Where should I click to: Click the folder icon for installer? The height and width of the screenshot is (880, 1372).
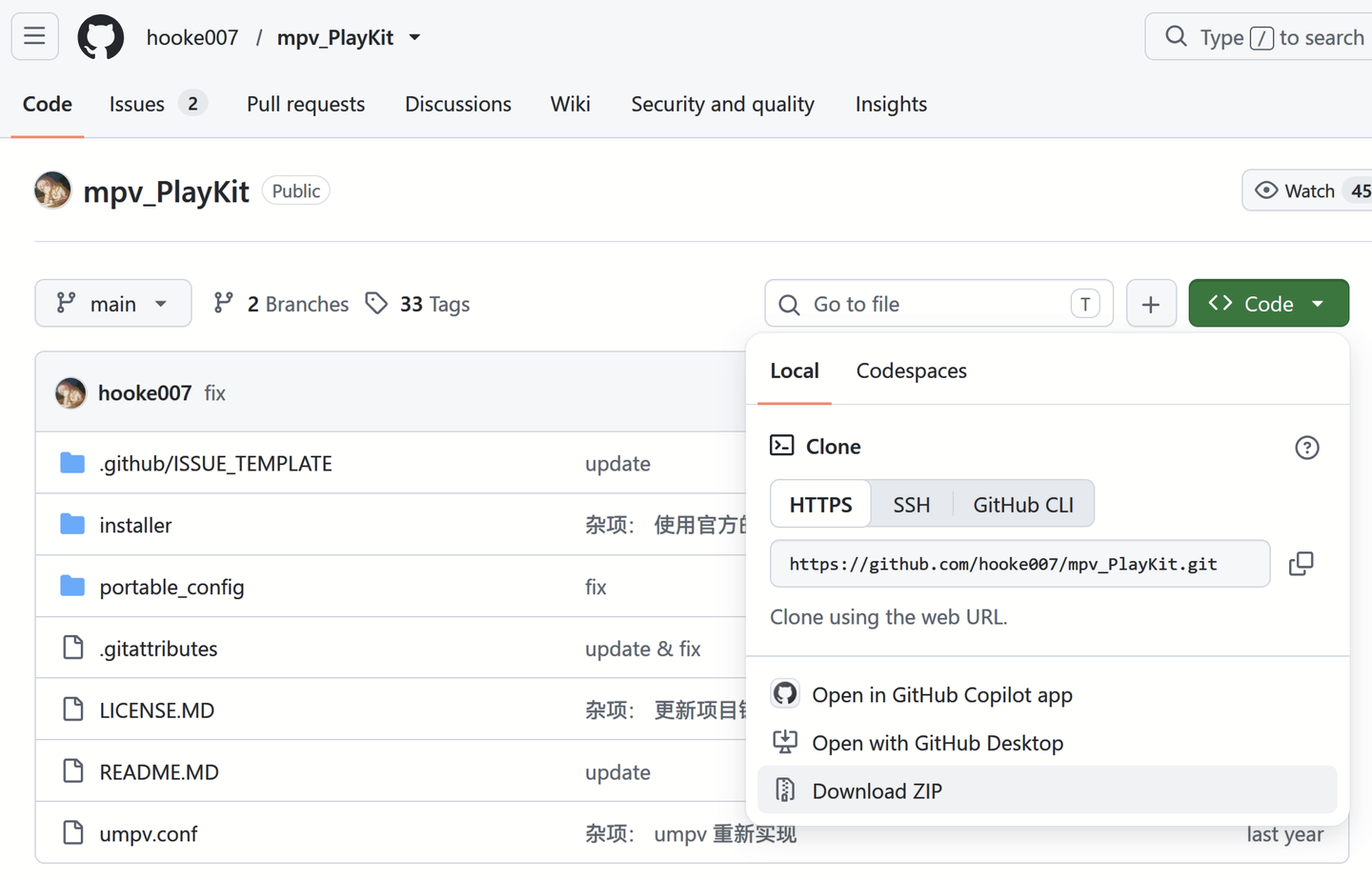pos(72,525)
